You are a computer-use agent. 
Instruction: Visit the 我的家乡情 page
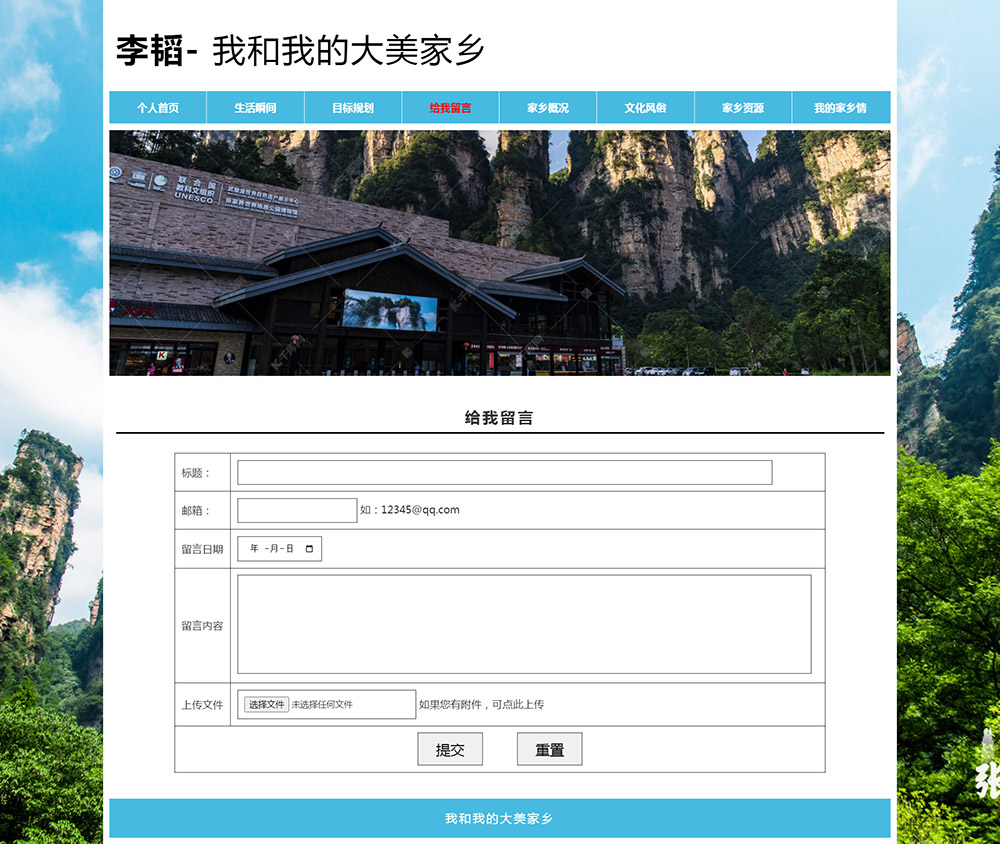coord(840,108)
